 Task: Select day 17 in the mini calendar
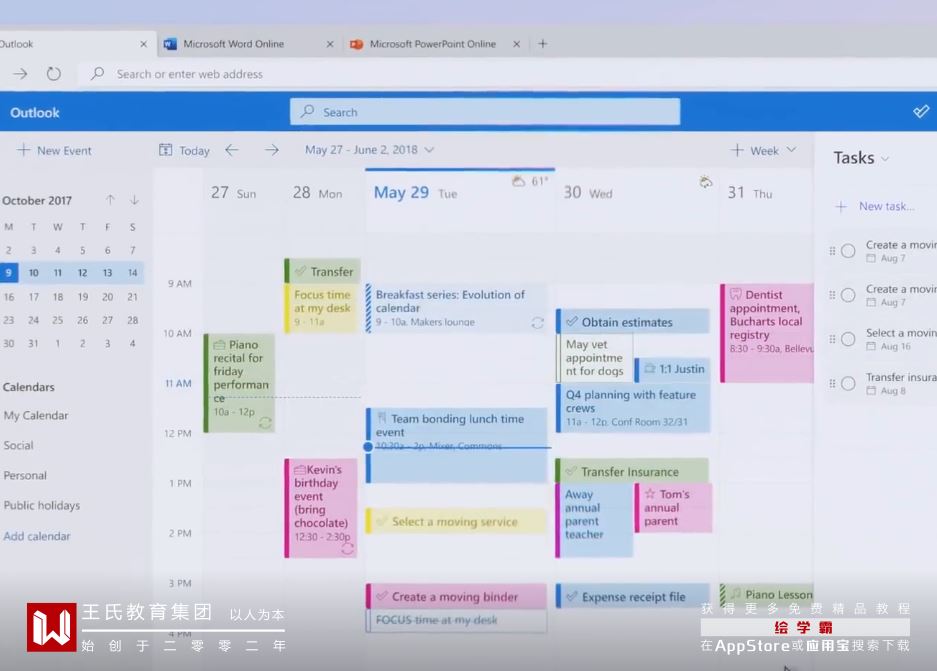pyautogui.click(x=33, y=297)
